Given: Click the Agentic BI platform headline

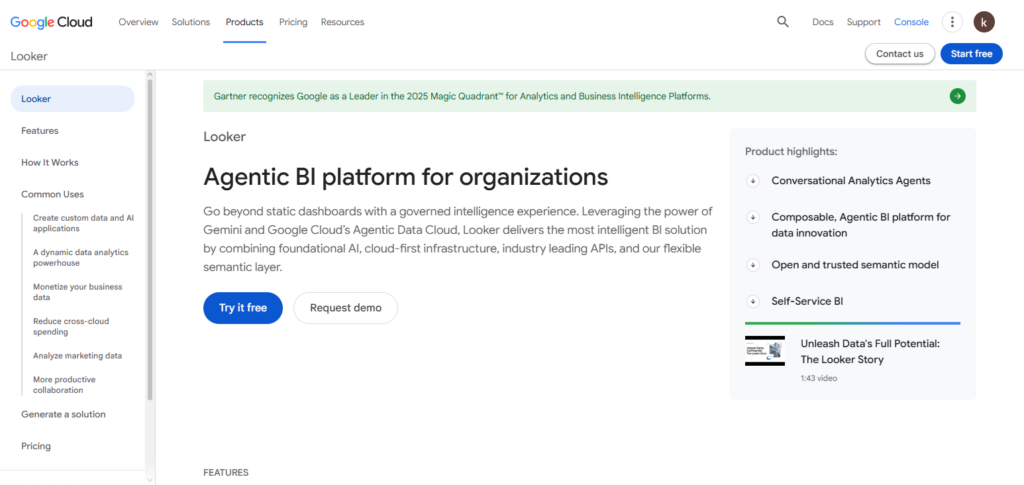Looking at the screenshot, I should point(406,177).
